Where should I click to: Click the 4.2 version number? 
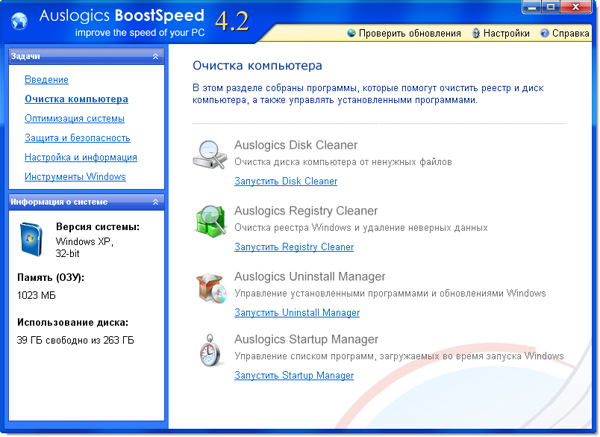(x=232, y=21)
